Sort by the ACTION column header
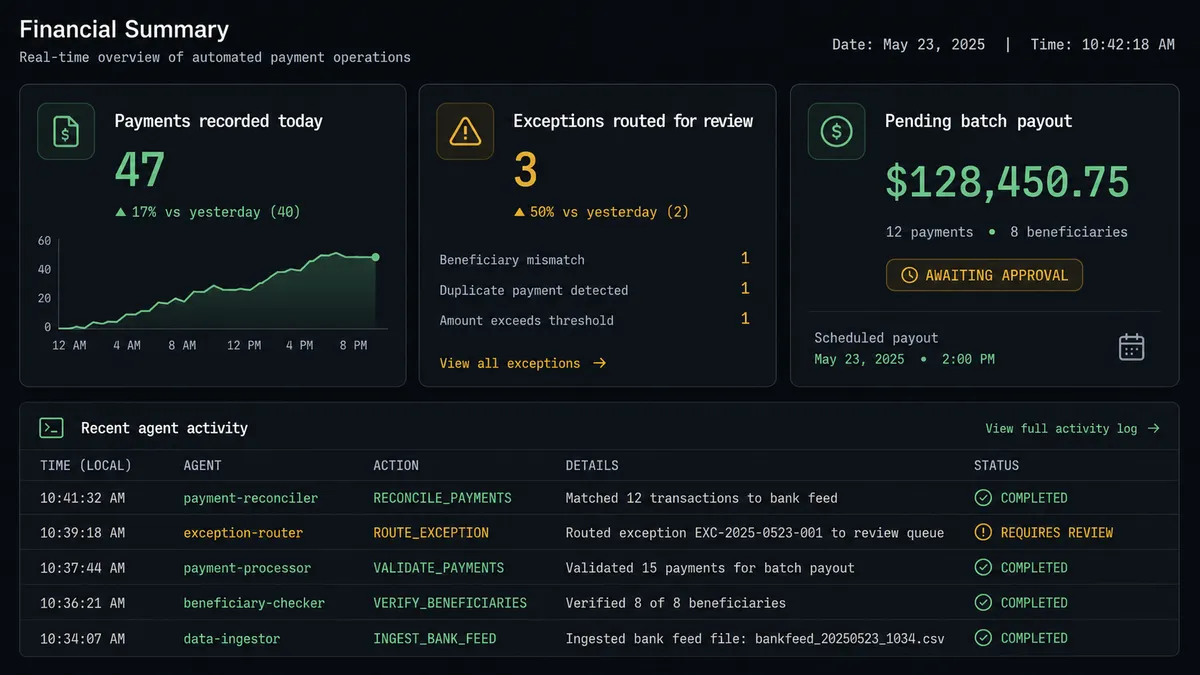 tap(396, 465)
